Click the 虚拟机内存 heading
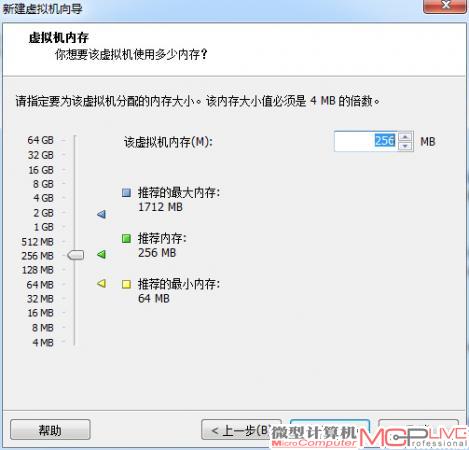 click(58, 37)
